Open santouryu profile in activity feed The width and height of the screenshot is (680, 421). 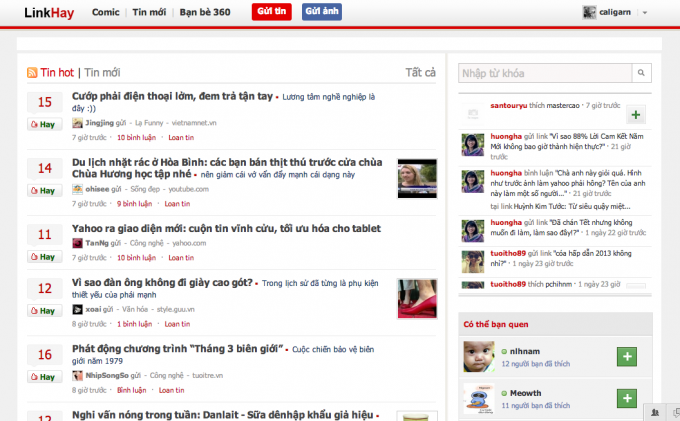(x=509, y=105)
